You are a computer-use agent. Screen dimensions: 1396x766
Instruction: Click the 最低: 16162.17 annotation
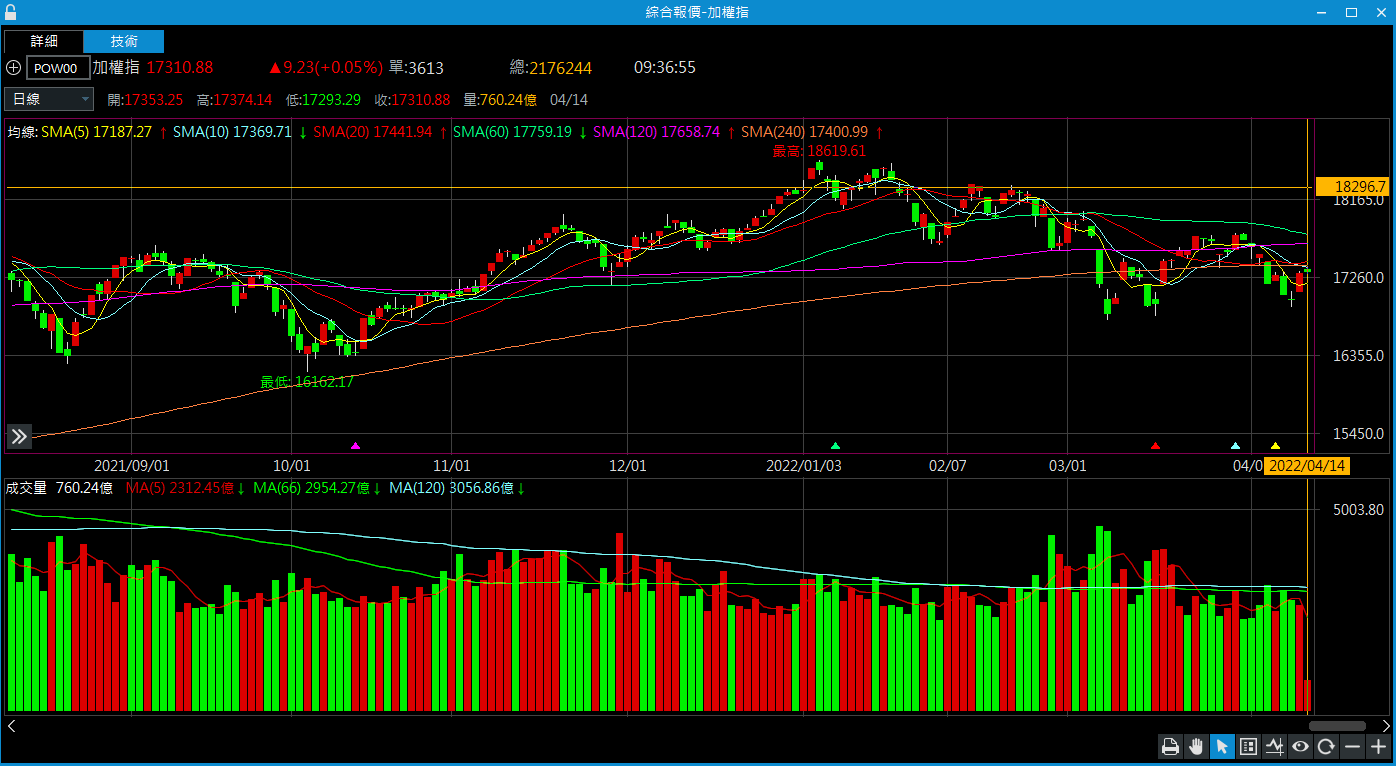[307, 381]
